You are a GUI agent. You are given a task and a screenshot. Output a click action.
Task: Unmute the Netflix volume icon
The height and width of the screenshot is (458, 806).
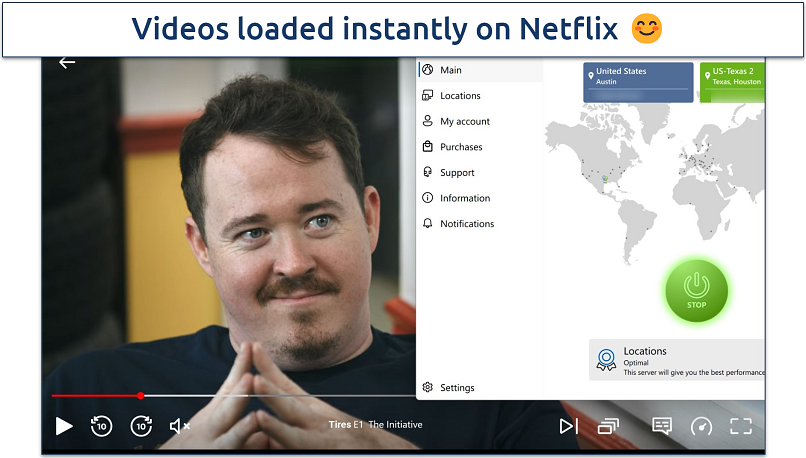pyautogui.click(x=179, y=426)
